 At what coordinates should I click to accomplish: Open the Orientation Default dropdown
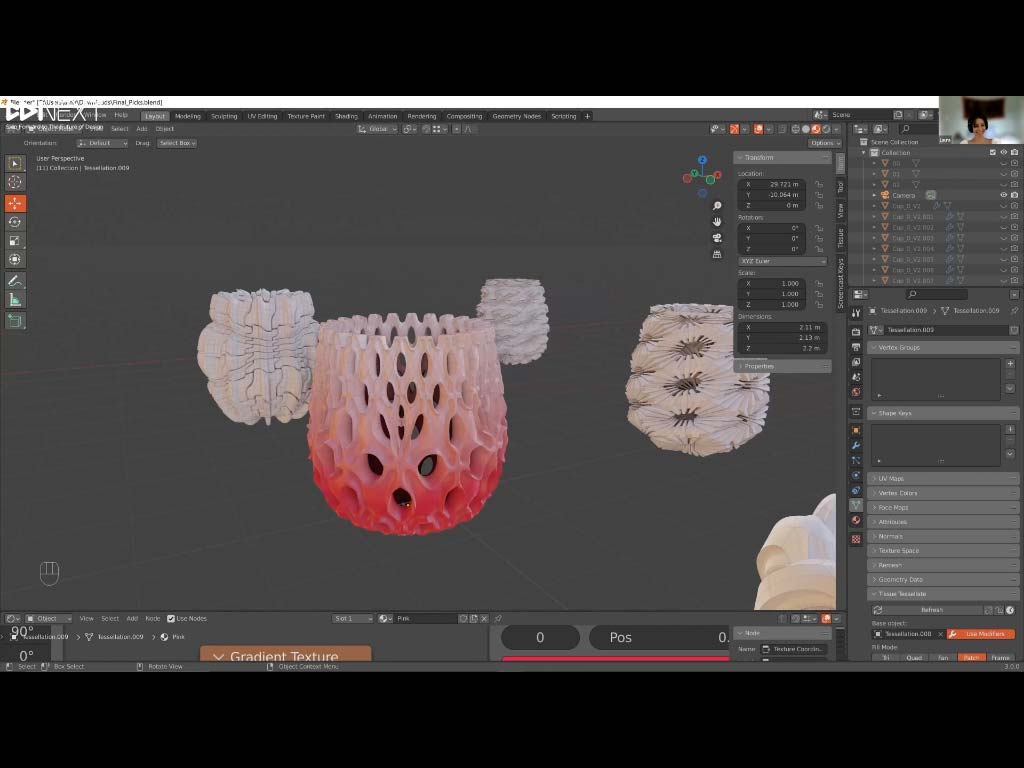tap(102, 143)
